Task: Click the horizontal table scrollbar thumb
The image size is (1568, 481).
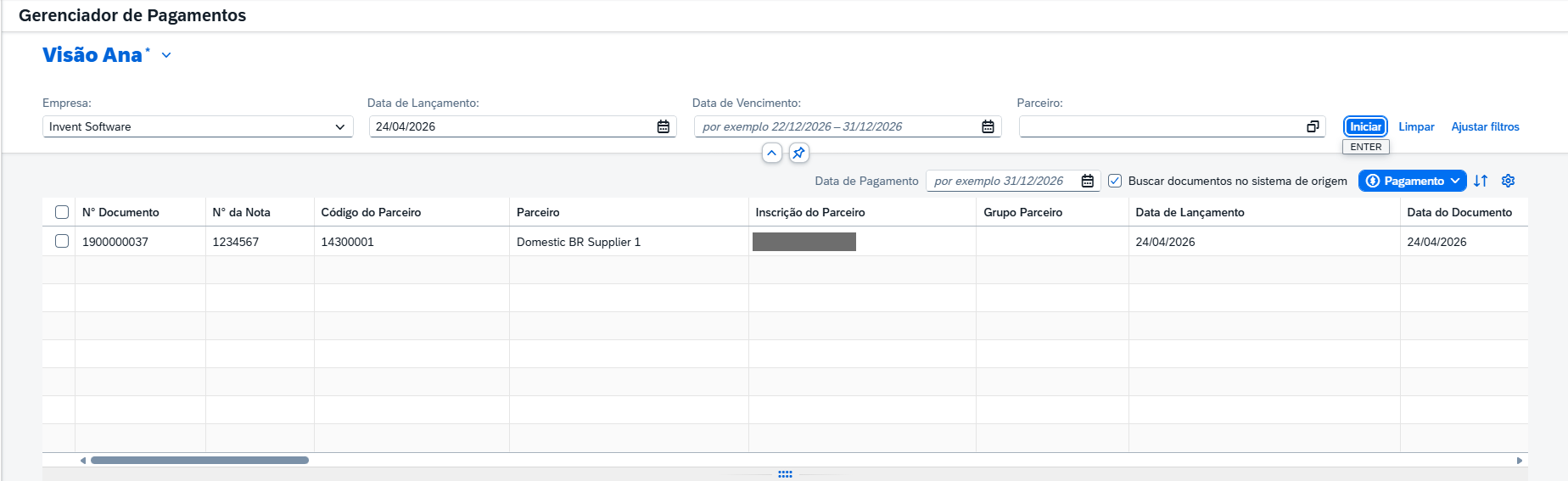Action: coord(199,461)
